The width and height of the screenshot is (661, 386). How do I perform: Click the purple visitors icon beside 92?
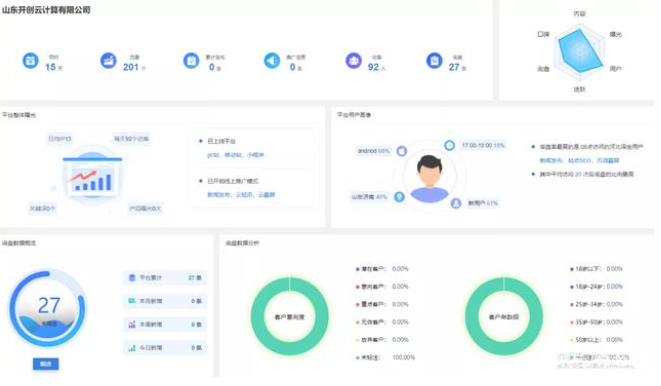(x=353, y=61)
